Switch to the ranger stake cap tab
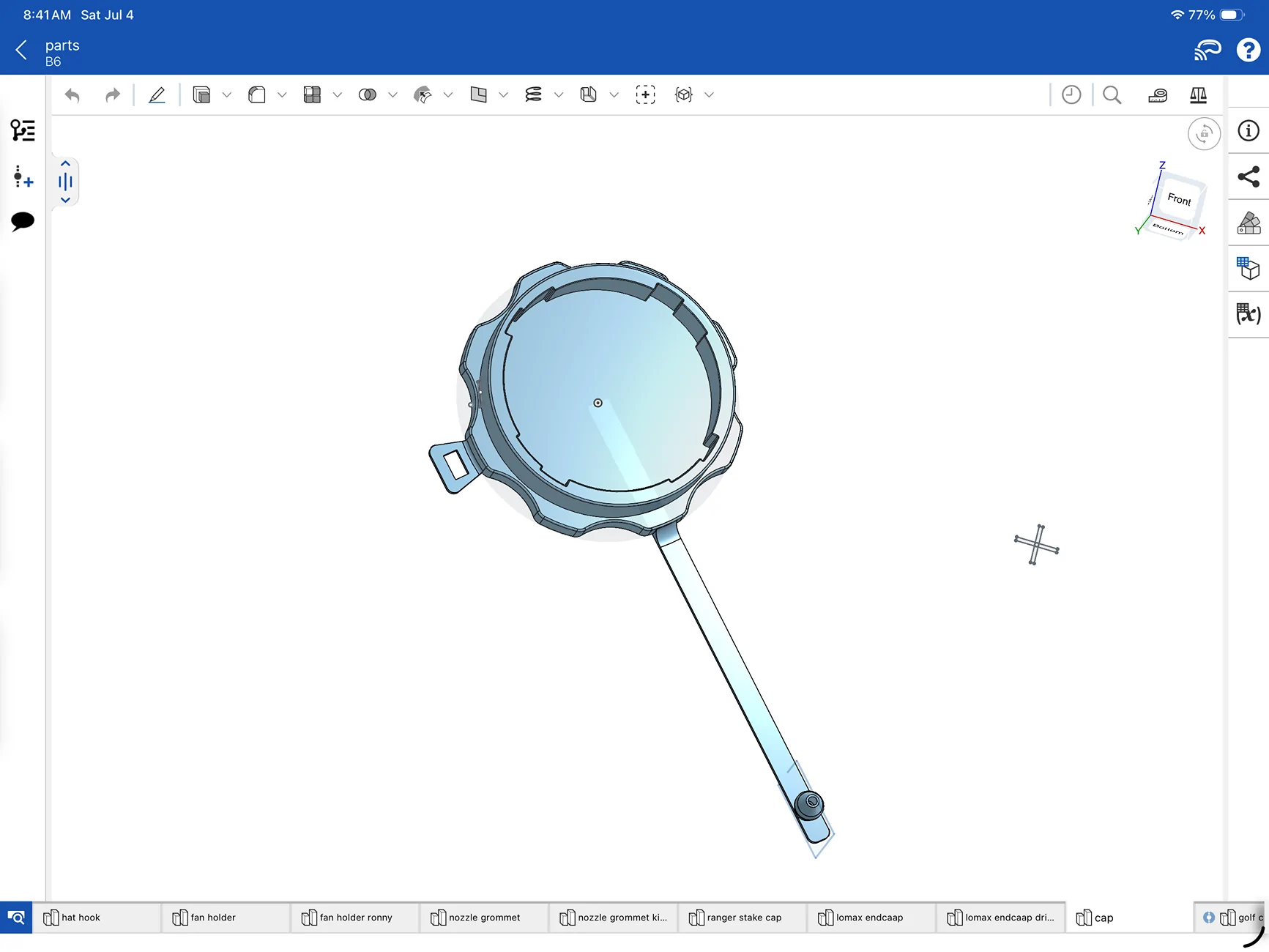 (x=743, y=918)
